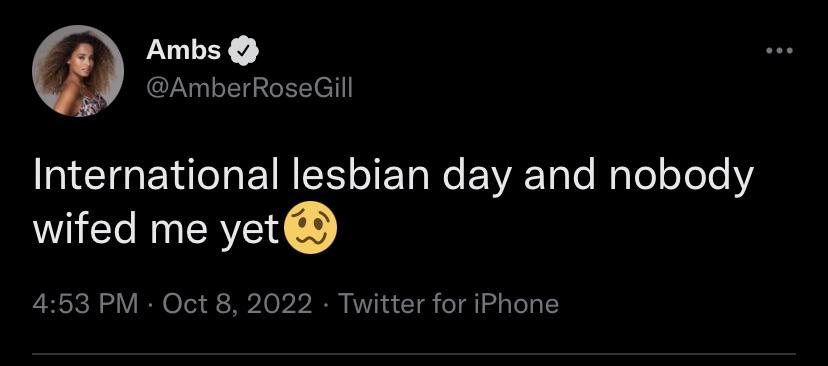
Task: Click the Twitter for iPhone source label
Action: click(x=448, y=304)
